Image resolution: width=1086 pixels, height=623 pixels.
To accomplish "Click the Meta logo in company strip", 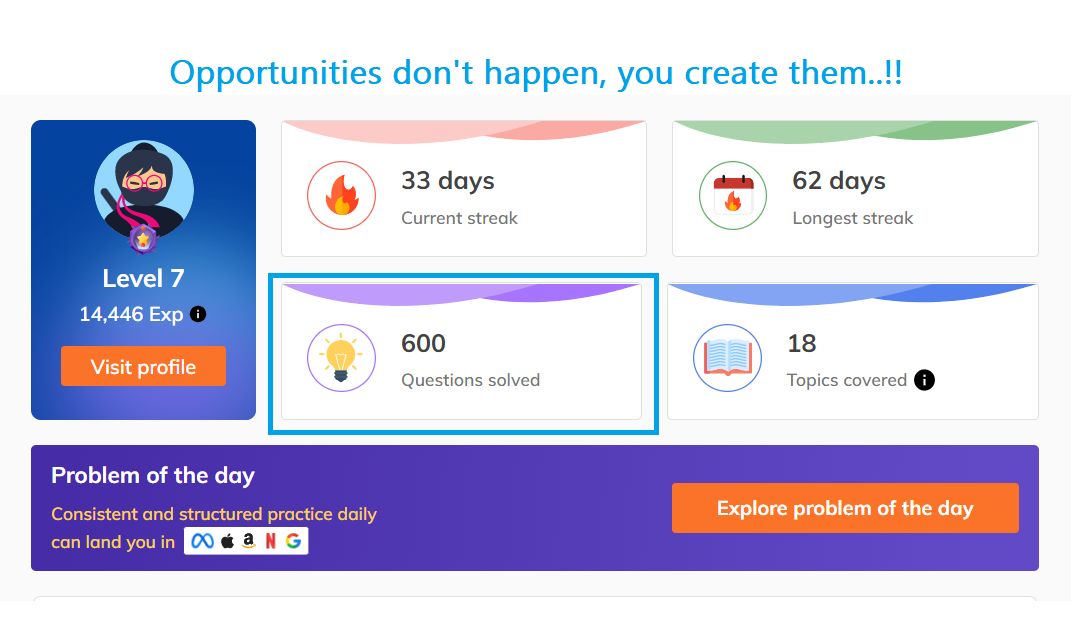I will click(202, 541).
